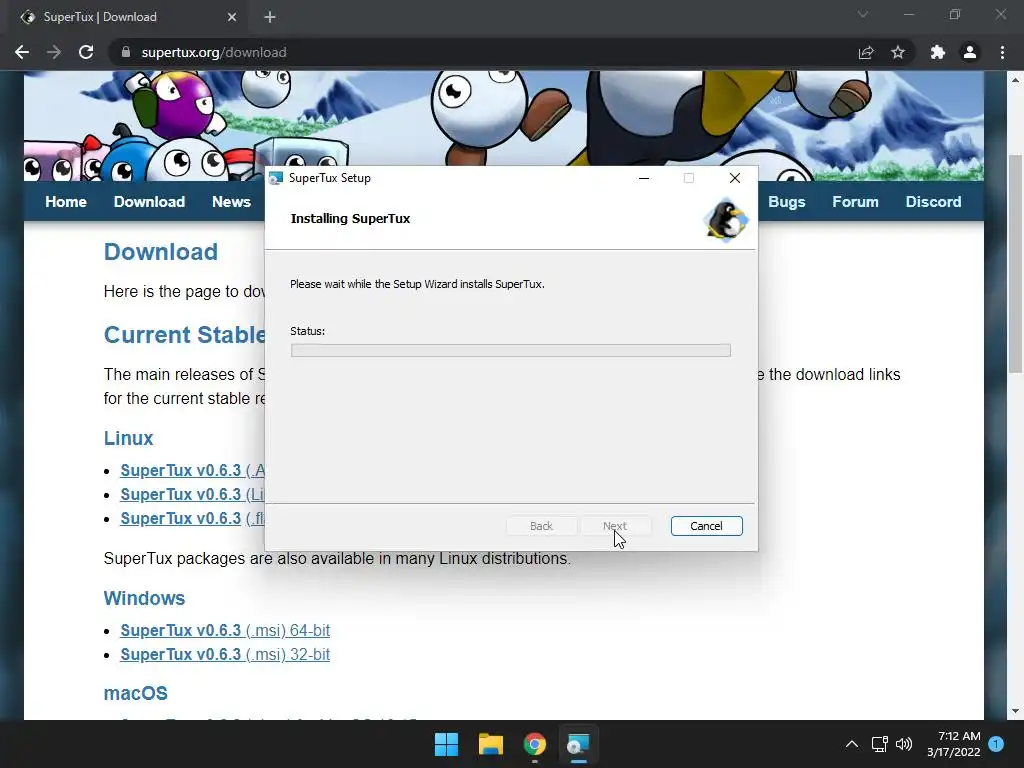Click Chrome's forward arrow
The image size is (1024, 768).
pyautogui.click(x=54, y=52)
